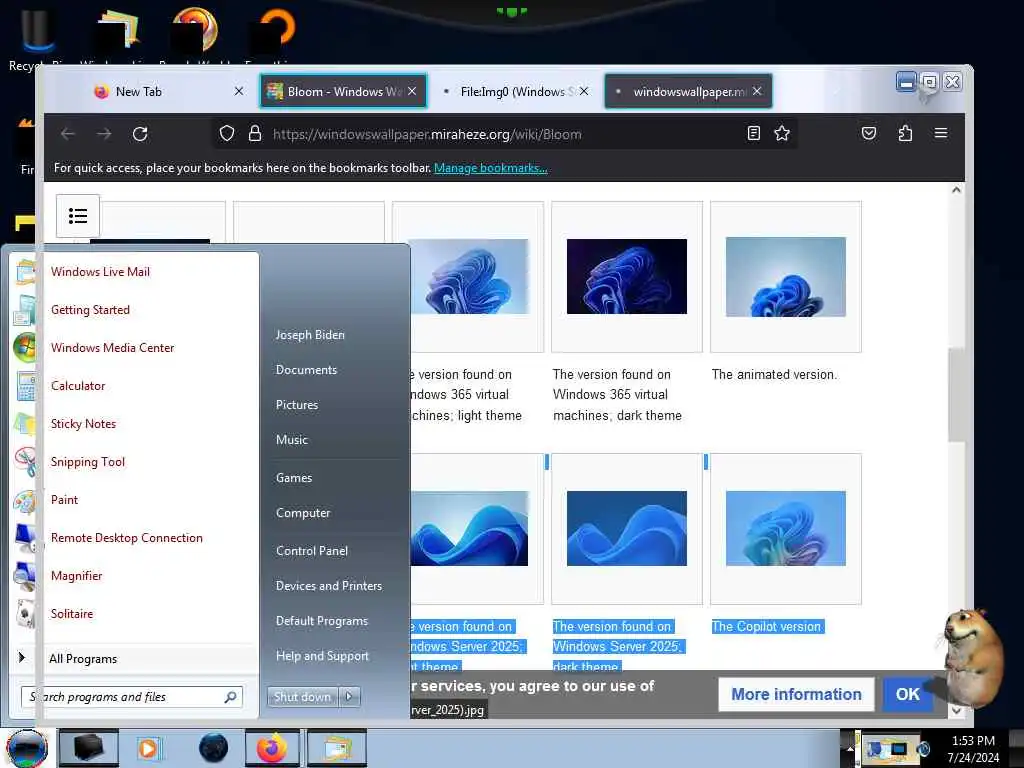1024x768 pixels.
Task: Bookmark this page with the star
Action: [x=782, y=133]
